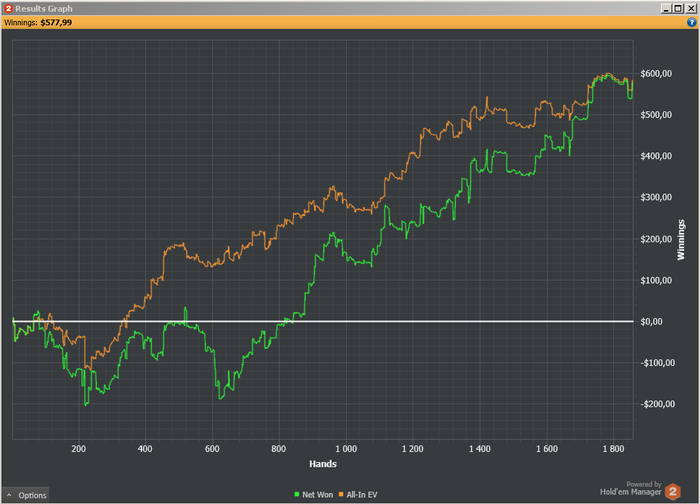Click the $200,00 axis label
The height and width of the screenshot is (504, 700).
656,239
